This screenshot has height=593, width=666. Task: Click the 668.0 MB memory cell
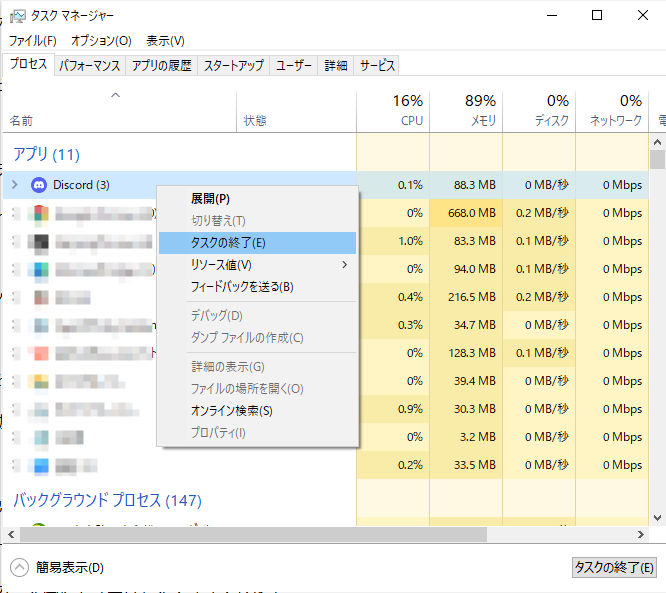point(466,213)
